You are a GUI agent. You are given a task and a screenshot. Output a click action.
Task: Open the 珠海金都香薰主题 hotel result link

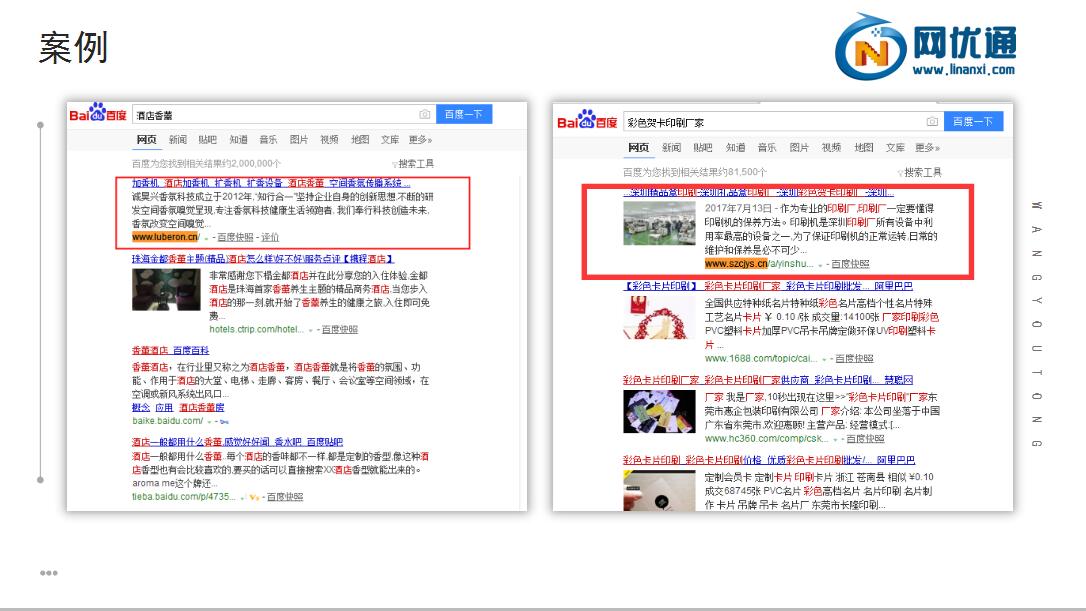pyautogui.click(x=262, y=259)
